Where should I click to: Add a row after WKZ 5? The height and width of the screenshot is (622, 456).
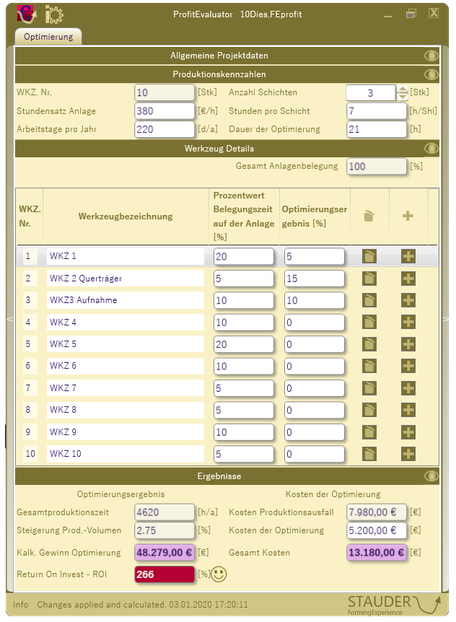pos(408,344)
